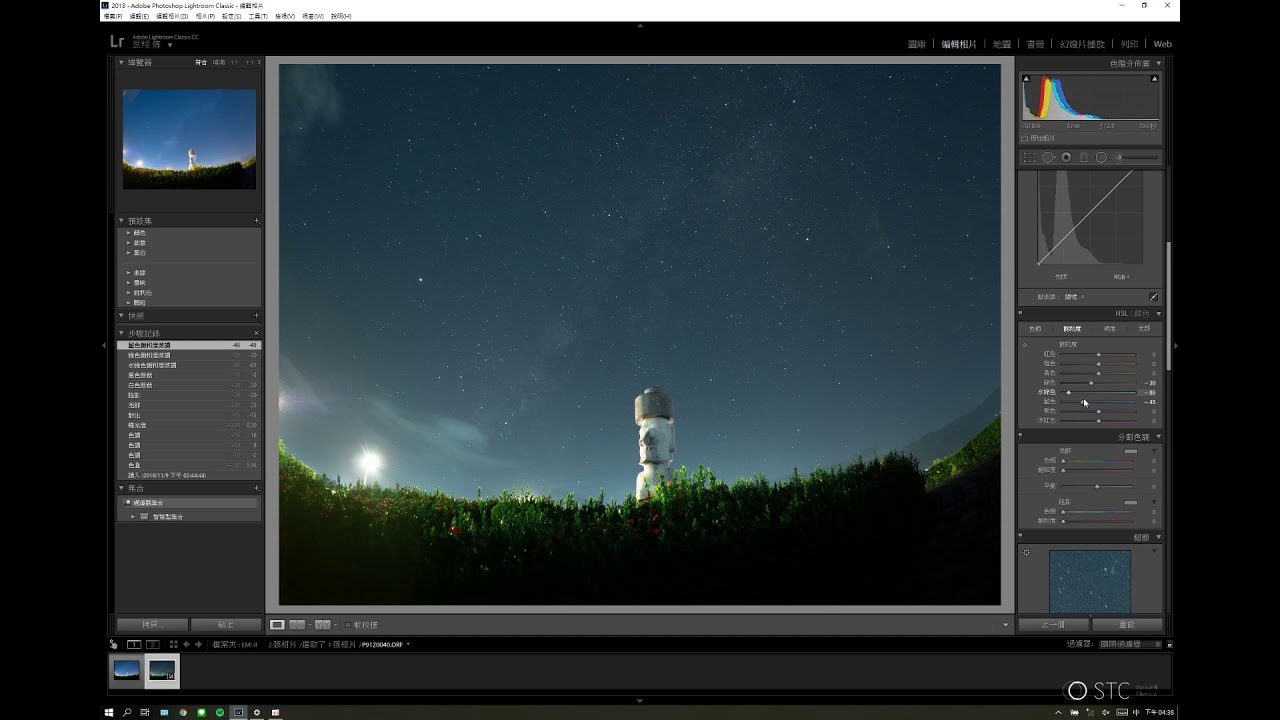
Task: Show grid view from filmstrip
Action: 173,644
